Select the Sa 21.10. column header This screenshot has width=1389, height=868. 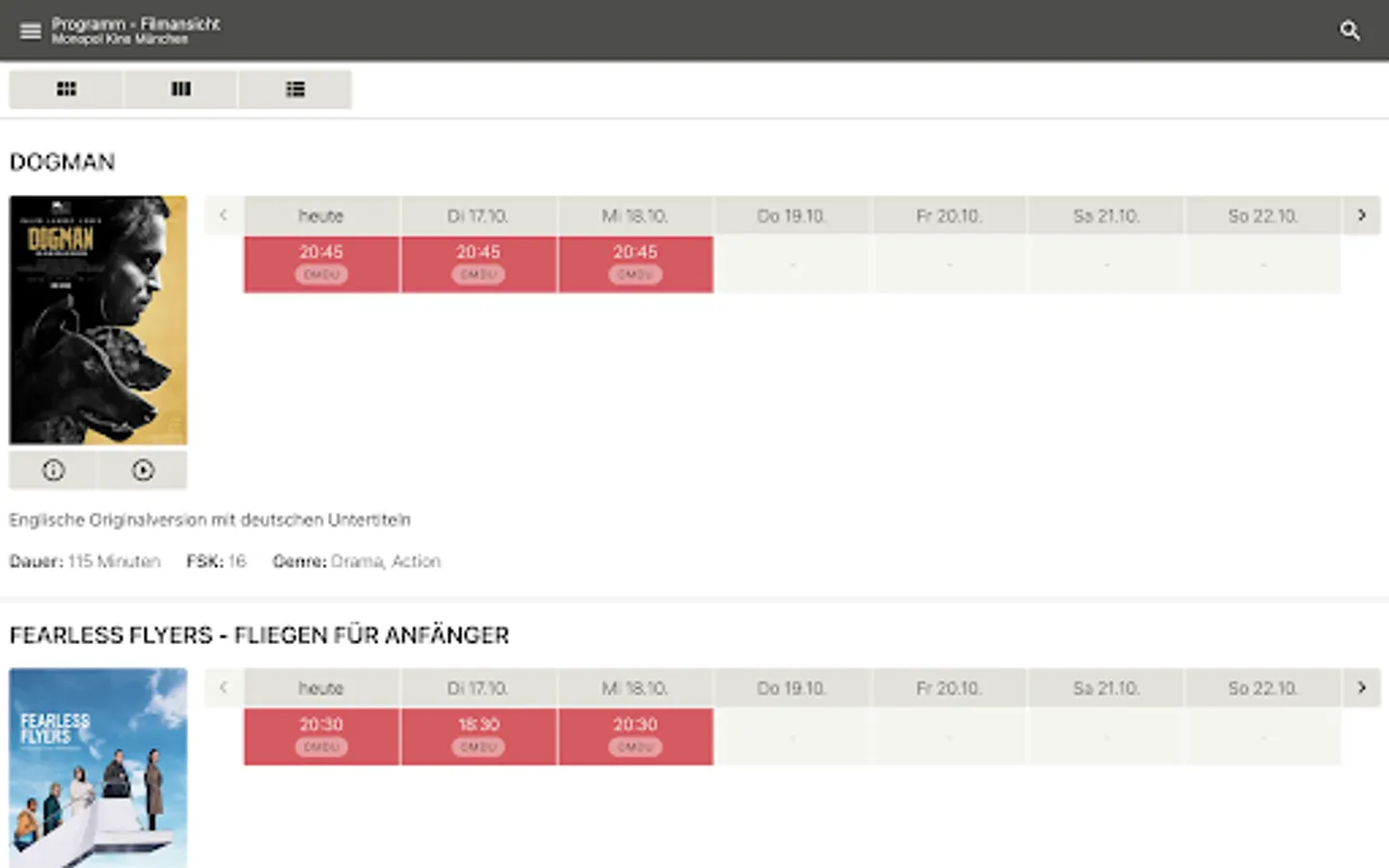point(1106,215)
